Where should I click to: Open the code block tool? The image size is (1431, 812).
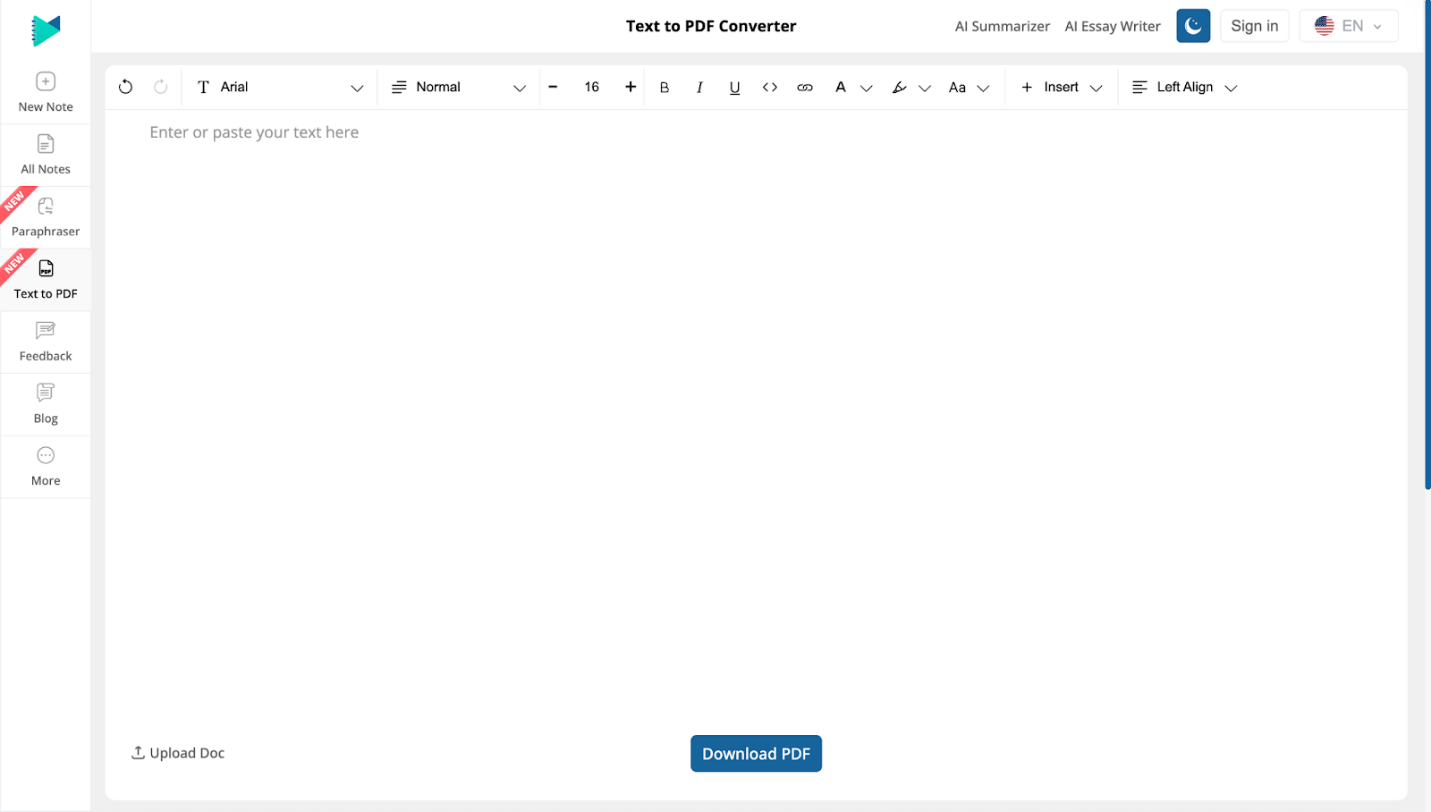[770, 87]
